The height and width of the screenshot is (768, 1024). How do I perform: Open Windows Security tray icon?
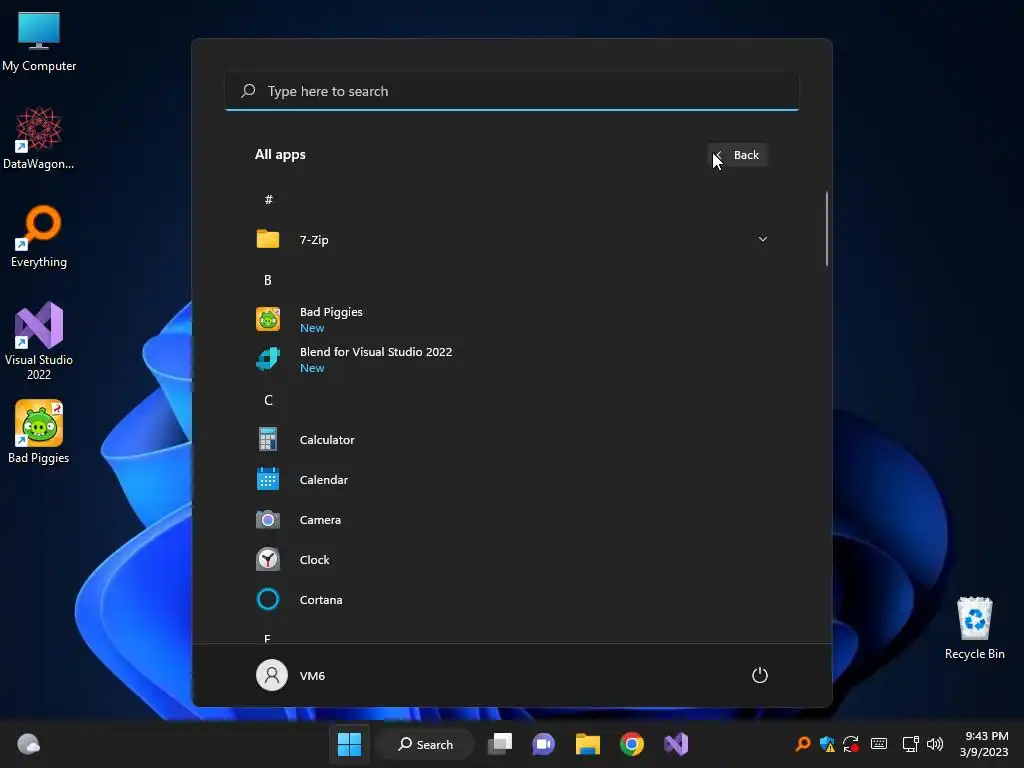827,744
